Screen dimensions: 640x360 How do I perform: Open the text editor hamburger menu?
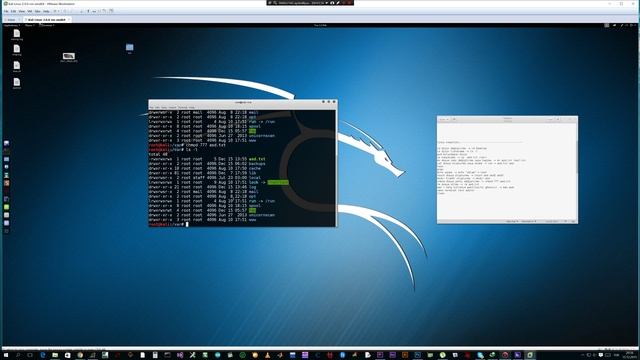(558, 119)
